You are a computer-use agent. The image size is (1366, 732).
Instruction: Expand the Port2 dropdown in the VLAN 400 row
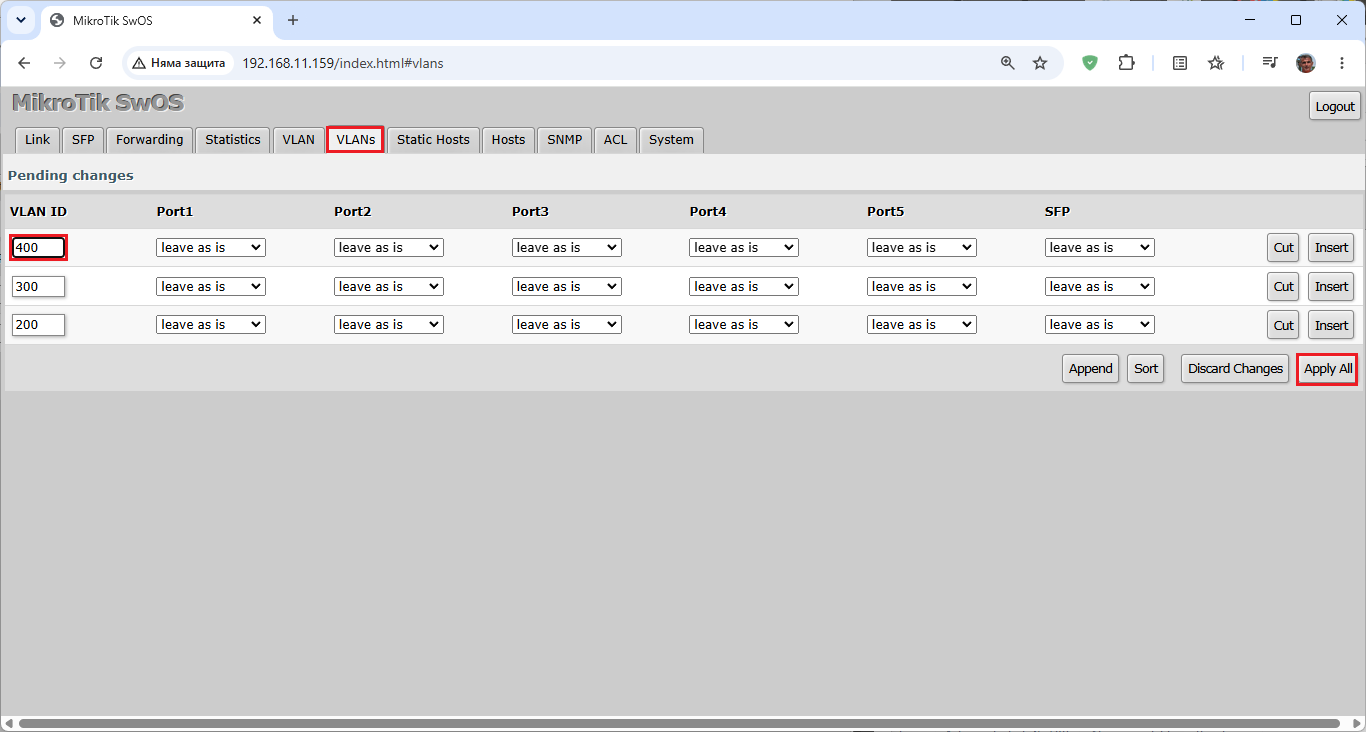point(389,248)
